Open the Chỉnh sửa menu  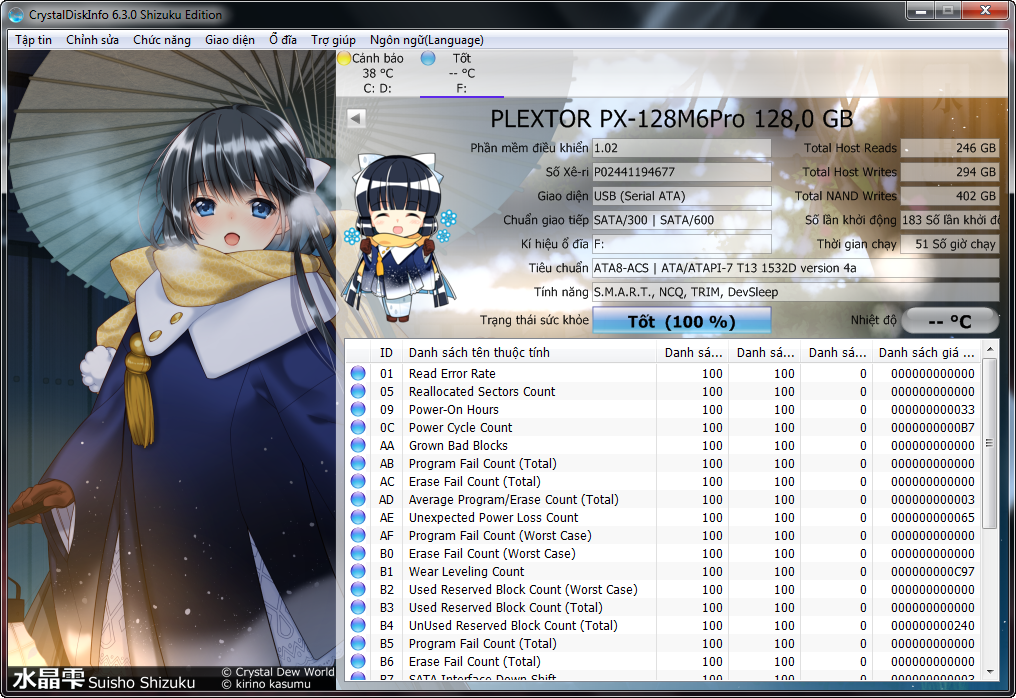tap(92, 40)
